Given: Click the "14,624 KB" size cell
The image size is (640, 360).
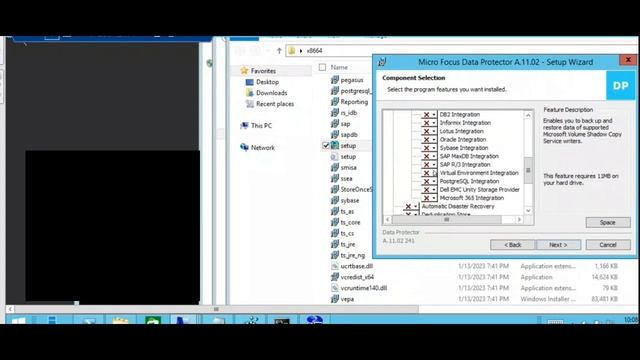Looking at the screenshot, I should [604, 277].
